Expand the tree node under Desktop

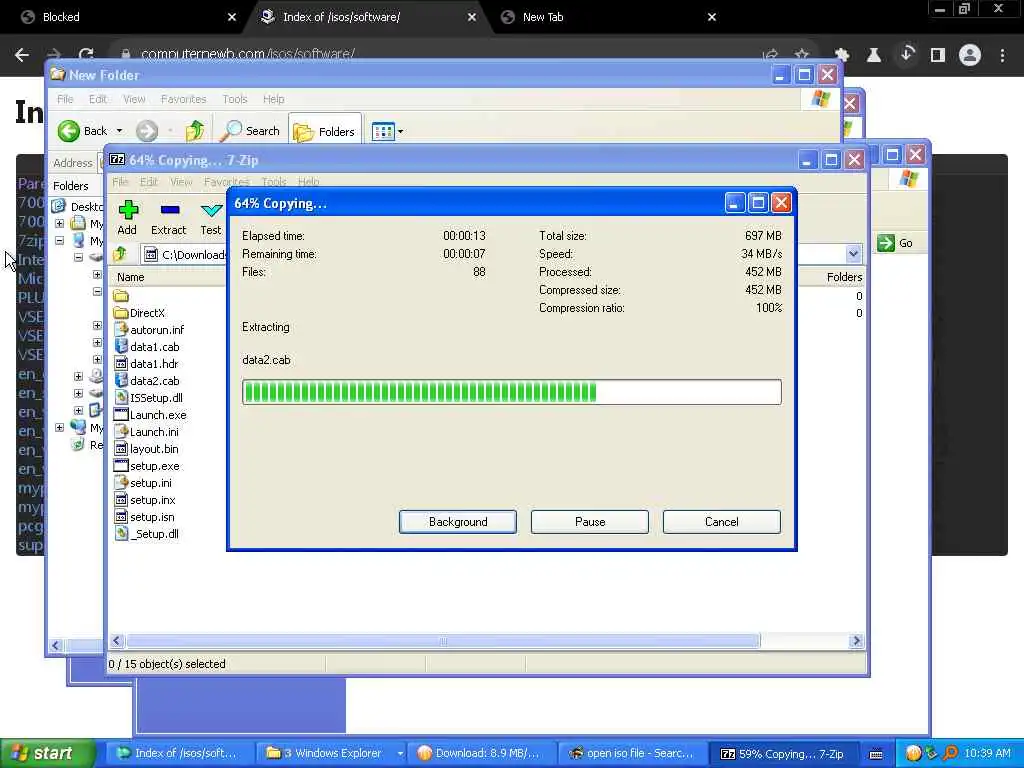59,223
